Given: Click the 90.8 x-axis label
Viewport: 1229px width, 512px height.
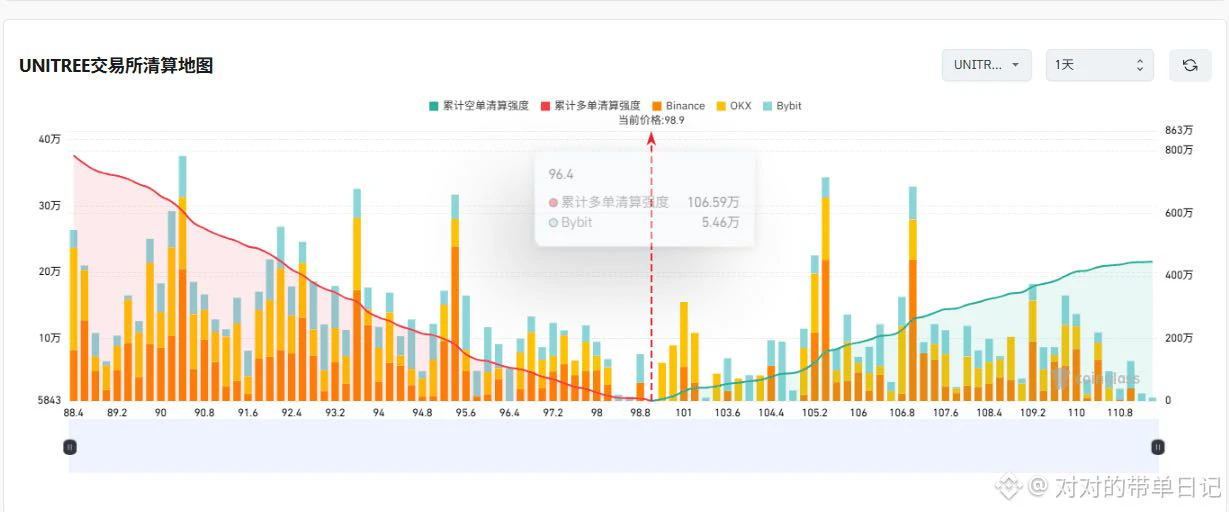Looking at the screenshot, I should 204,412.
